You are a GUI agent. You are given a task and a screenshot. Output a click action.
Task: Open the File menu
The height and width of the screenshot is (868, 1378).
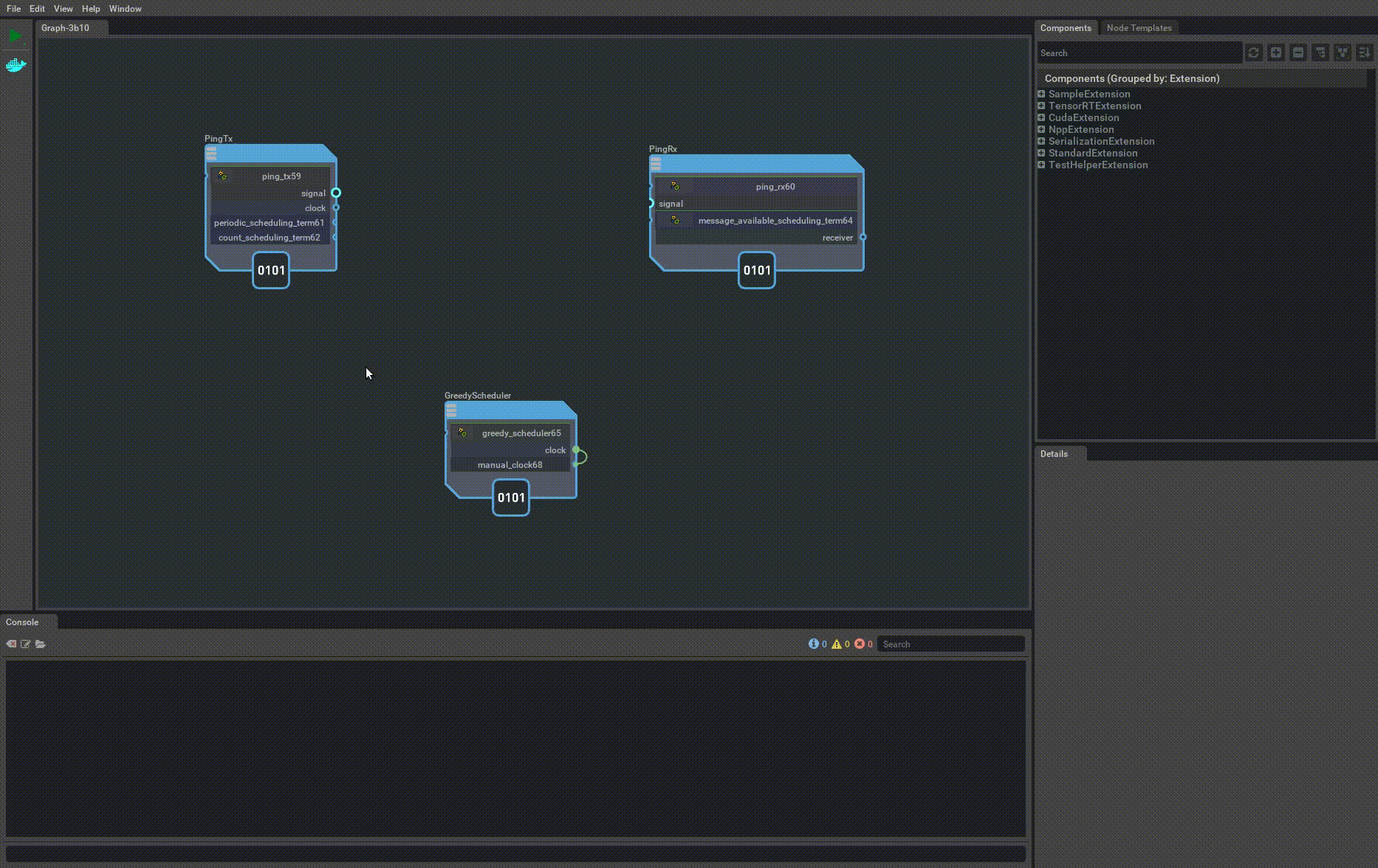(13, 9)
